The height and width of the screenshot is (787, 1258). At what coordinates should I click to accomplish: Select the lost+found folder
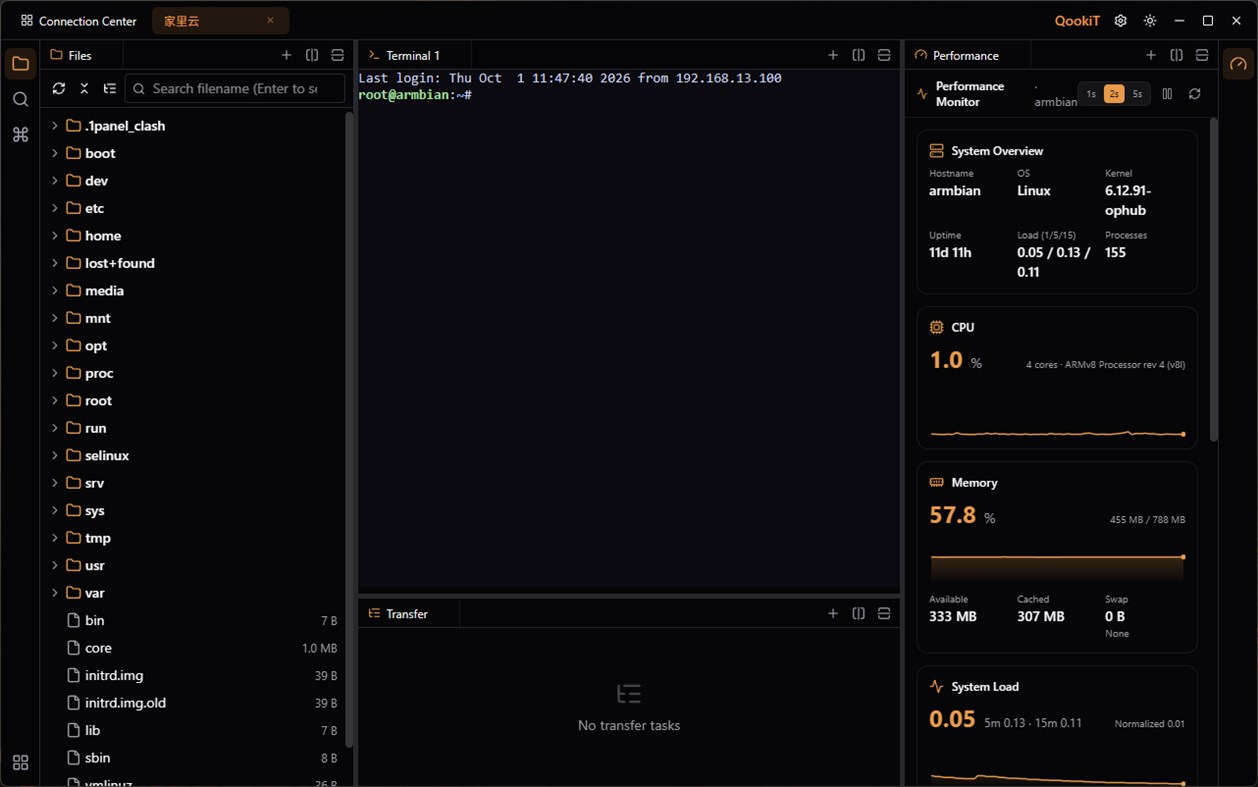point(195,263)
